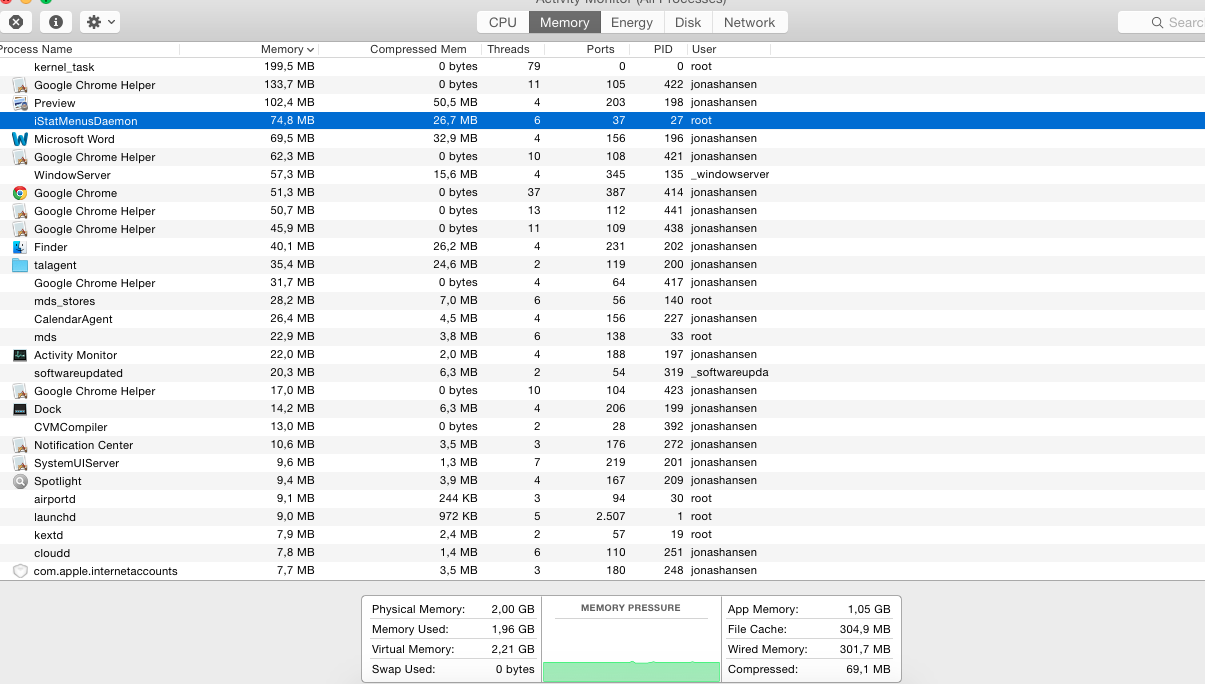Select the kextd process
This screenshot has width=1205, height=684.
click(602, 535)
